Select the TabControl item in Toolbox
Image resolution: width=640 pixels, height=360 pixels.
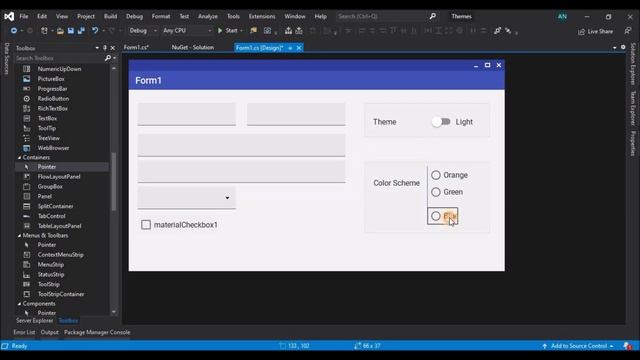(x=51, y=216)
